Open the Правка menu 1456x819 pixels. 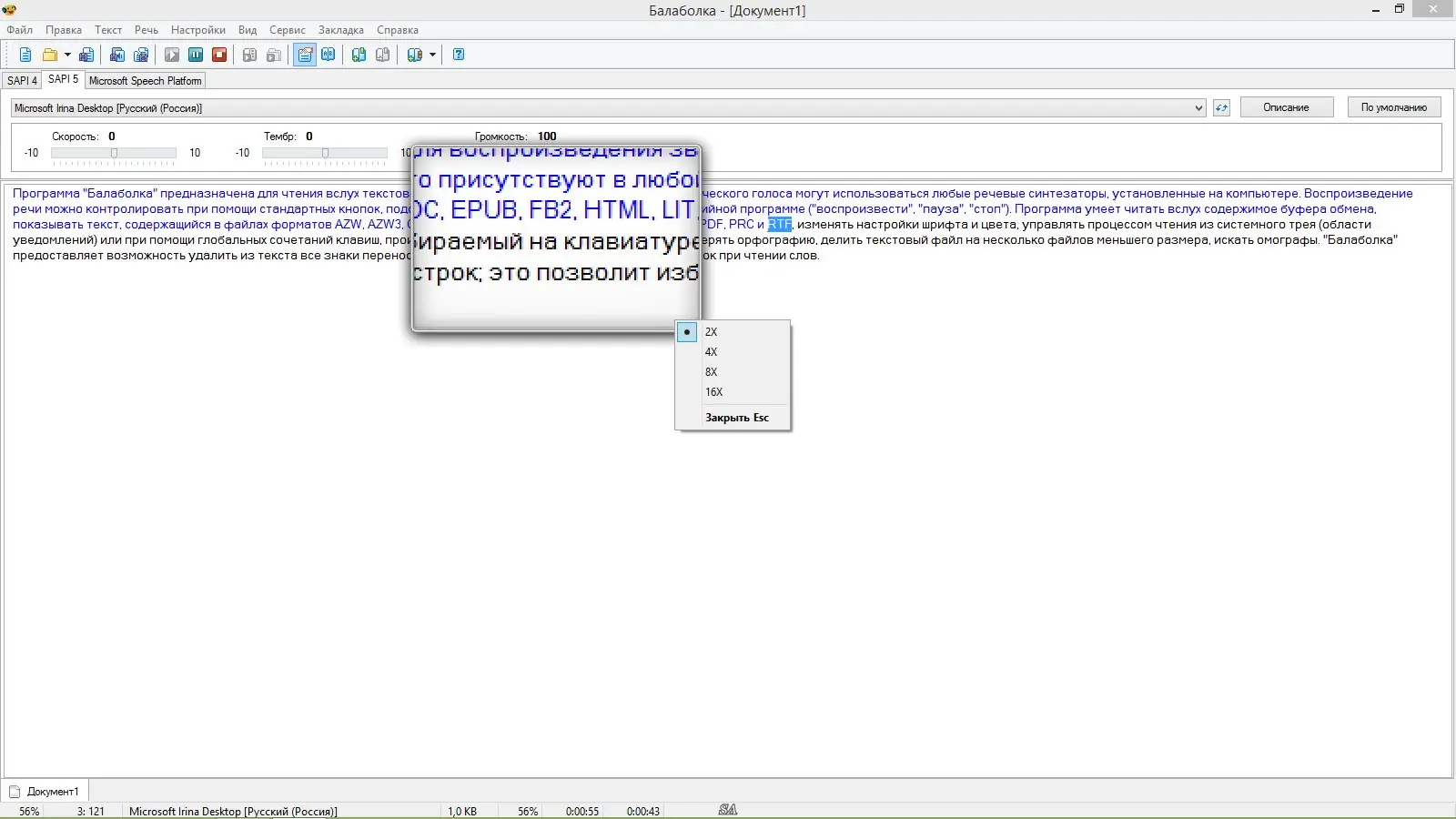click(x=64, y=30)
